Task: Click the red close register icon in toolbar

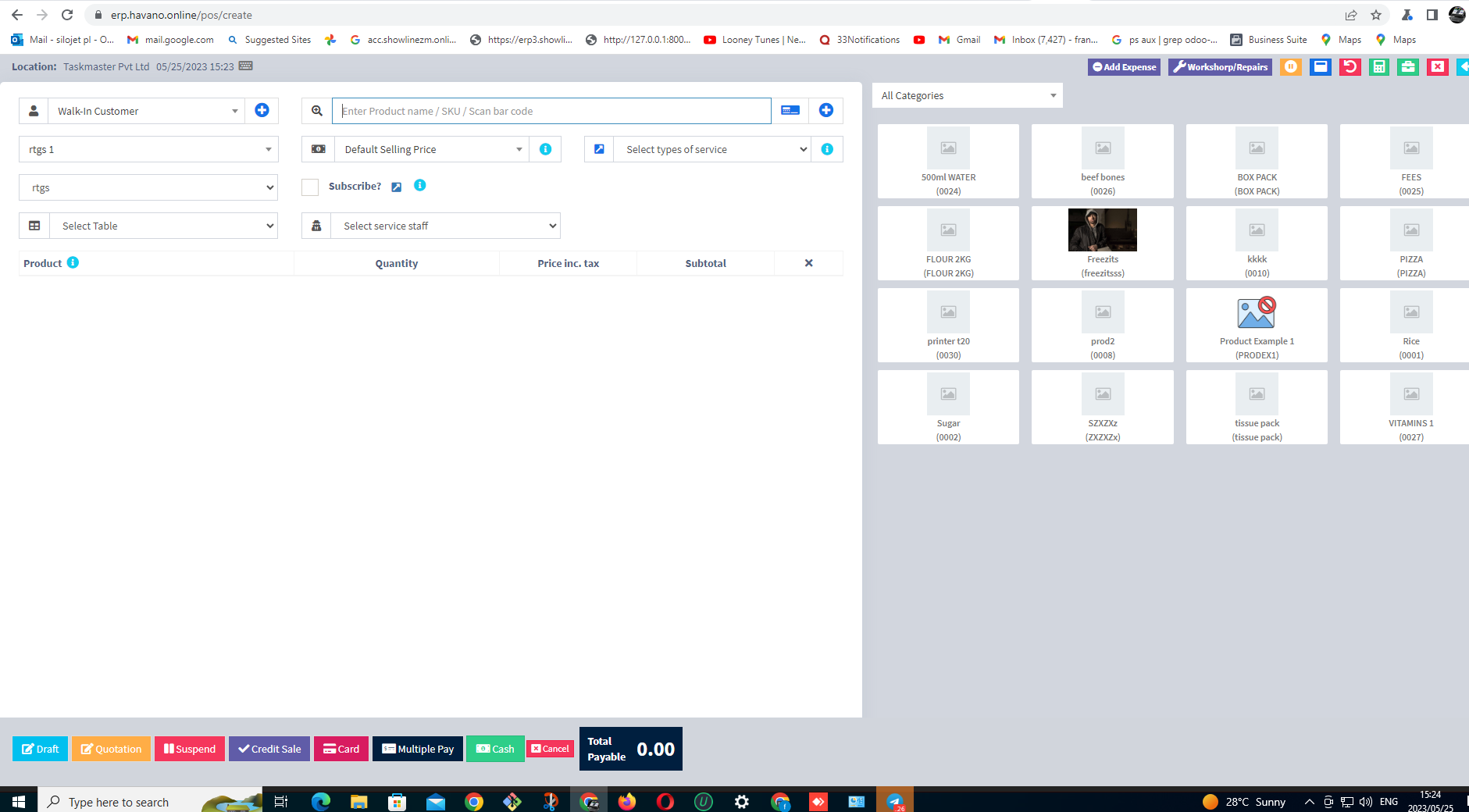Action: tap(1438, 67)
